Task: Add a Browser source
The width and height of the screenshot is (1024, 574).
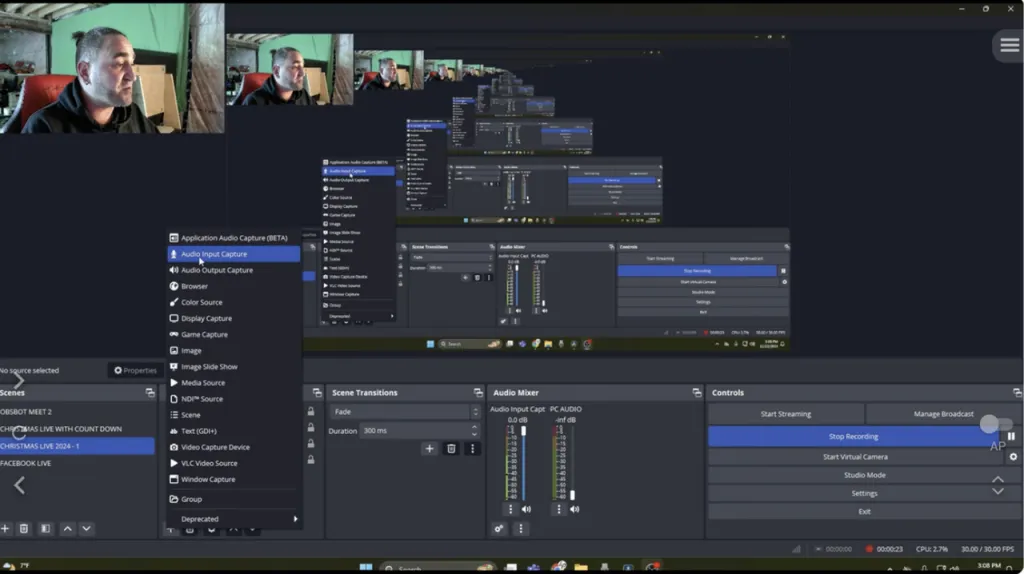Action: 233,286
